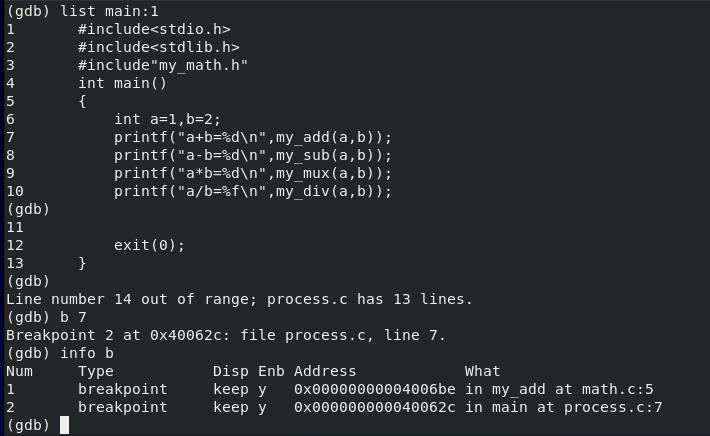Click 'in my_add at math.c:5' entry
710x436 pixels.
tap(559, 389)
